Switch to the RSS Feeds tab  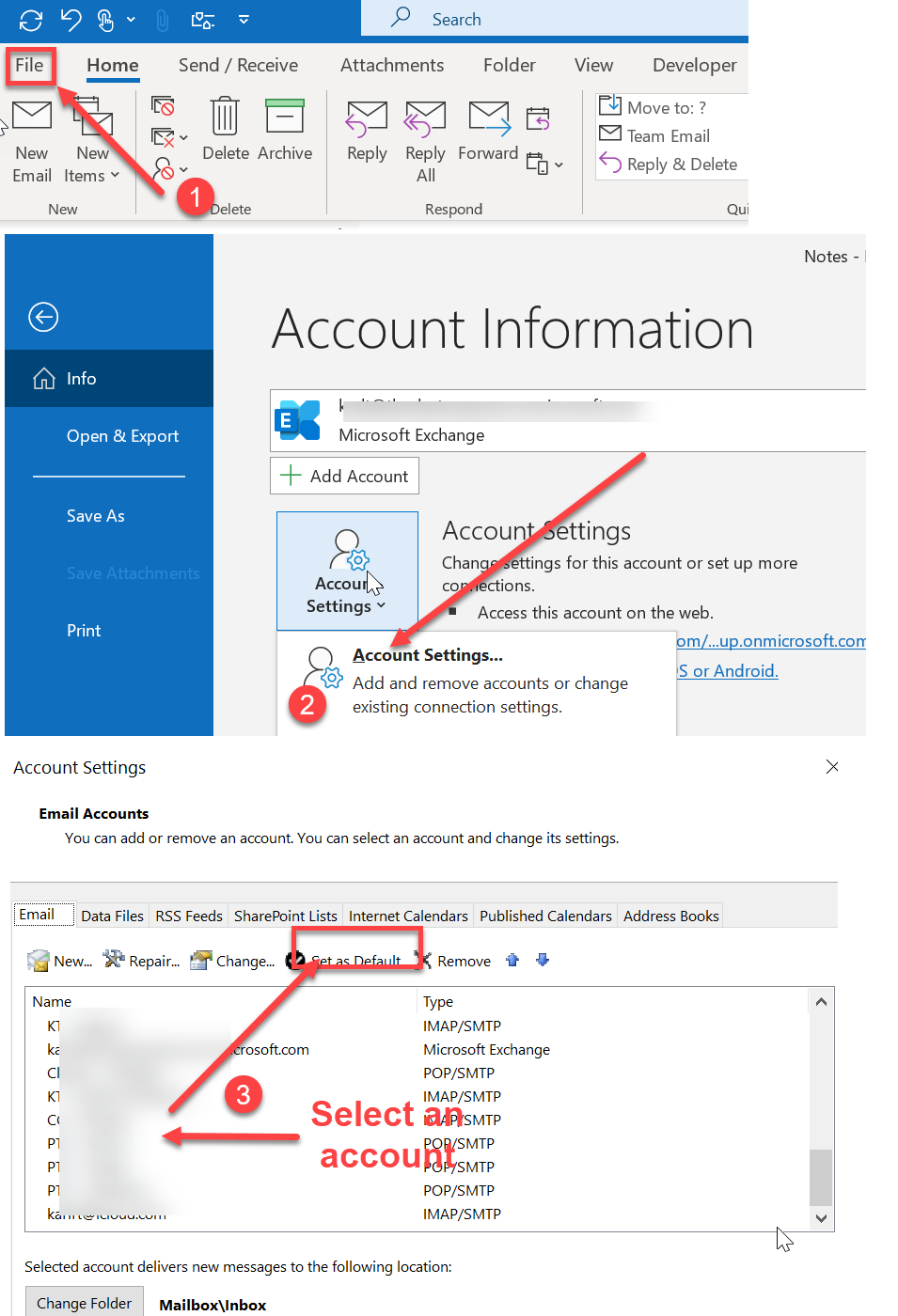(x=189, y=916)
